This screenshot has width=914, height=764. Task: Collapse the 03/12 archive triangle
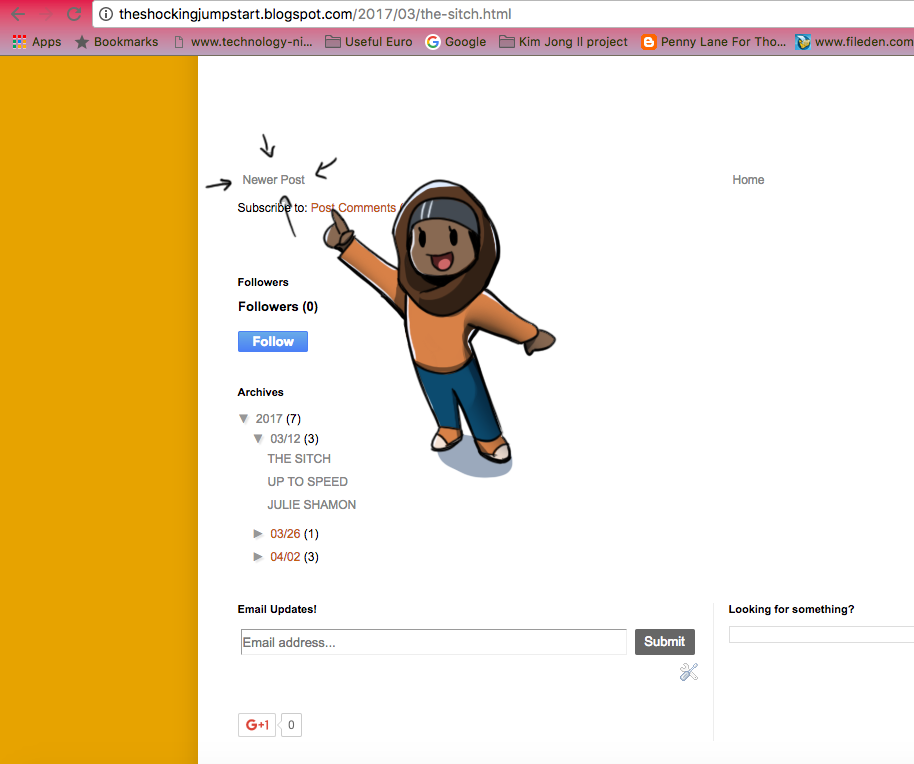[258, 438]
